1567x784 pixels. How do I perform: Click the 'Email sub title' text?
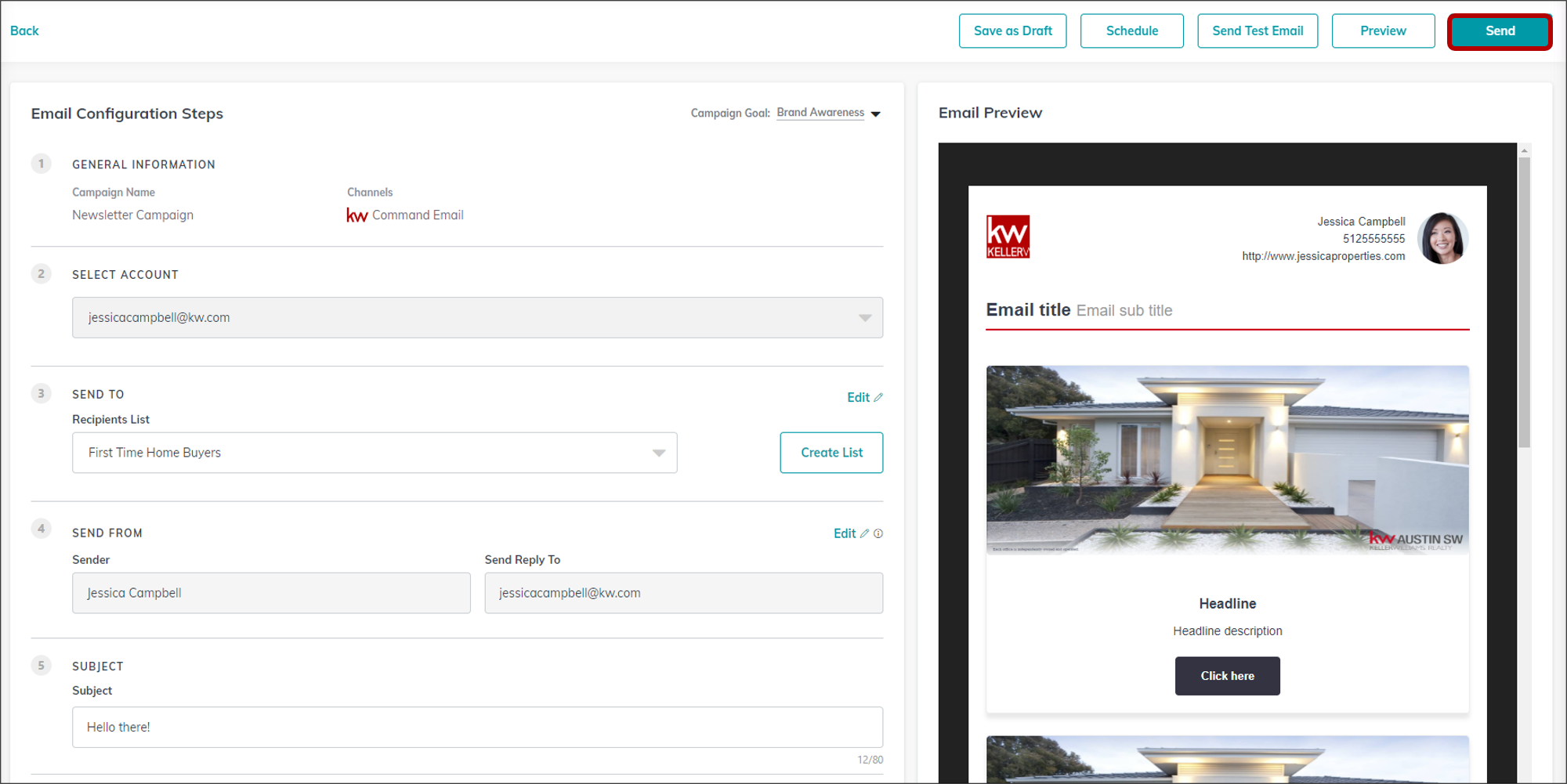[1124, 311]
